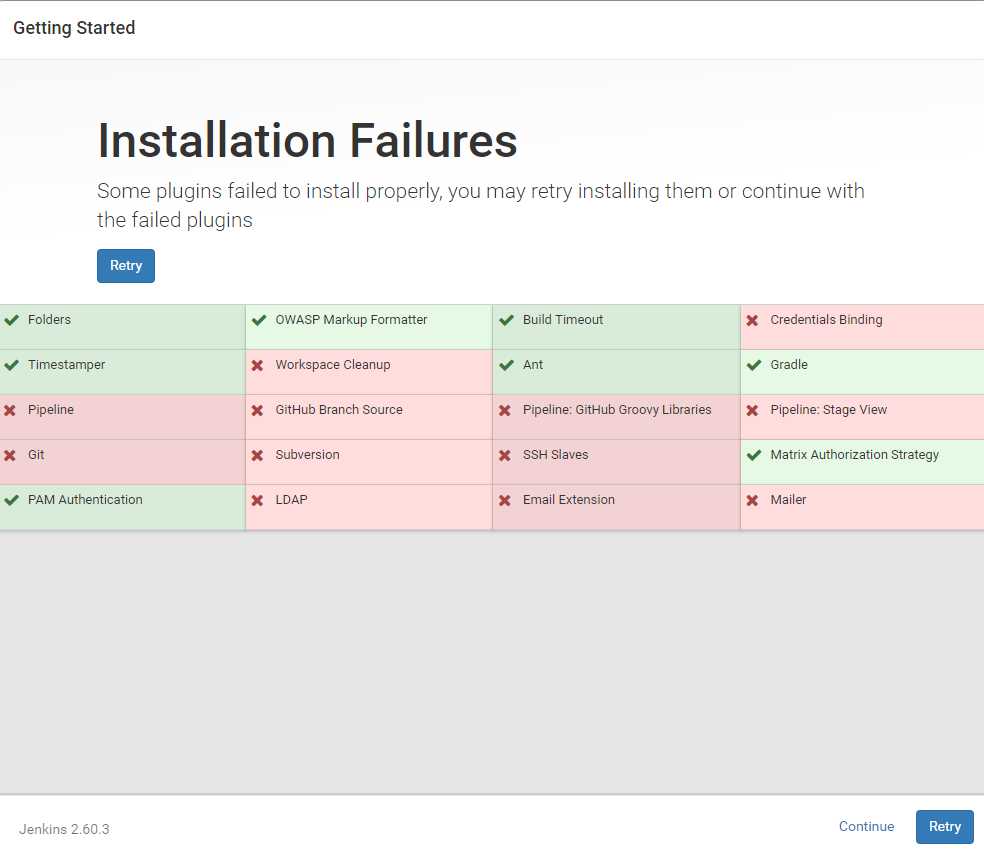Click the red X beside LDAP
Image resolution: width=984 pixels, height=856 pixels.
coord(257,501)
